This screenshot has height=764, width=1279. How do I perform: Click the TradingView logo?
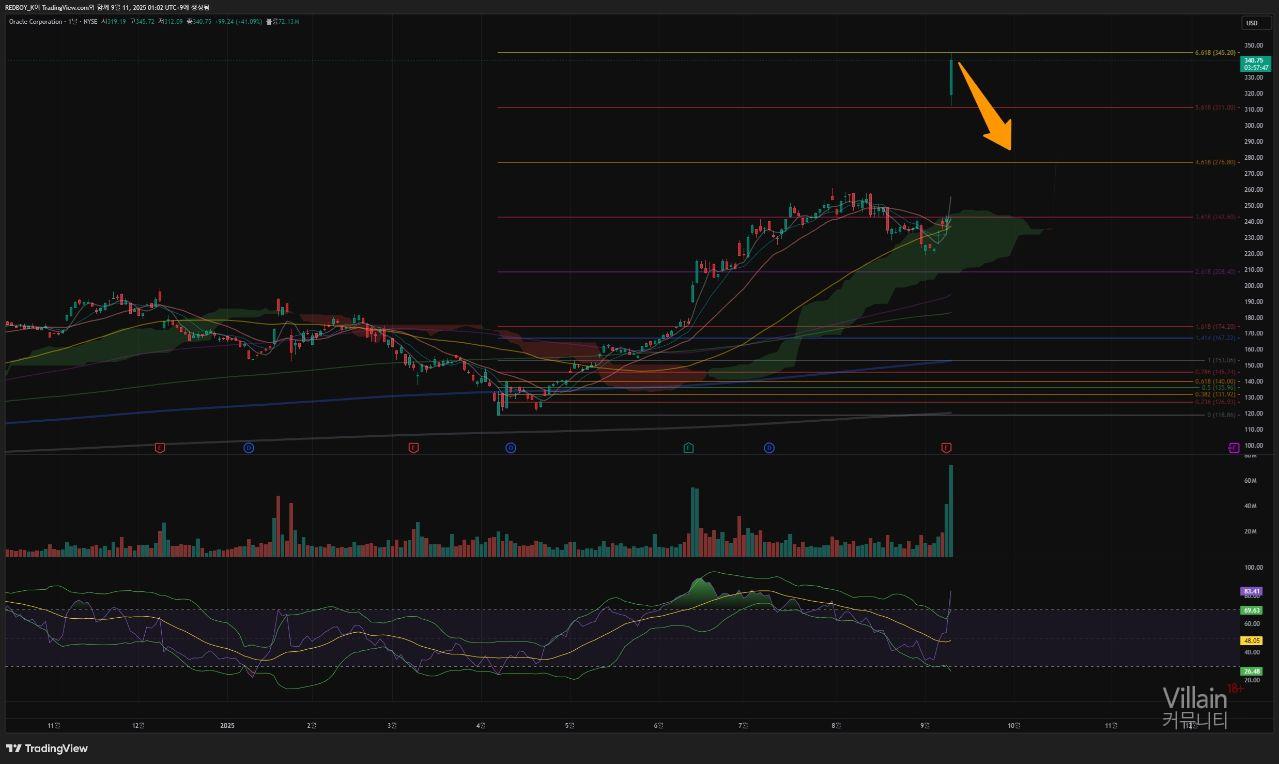(47, 748)
